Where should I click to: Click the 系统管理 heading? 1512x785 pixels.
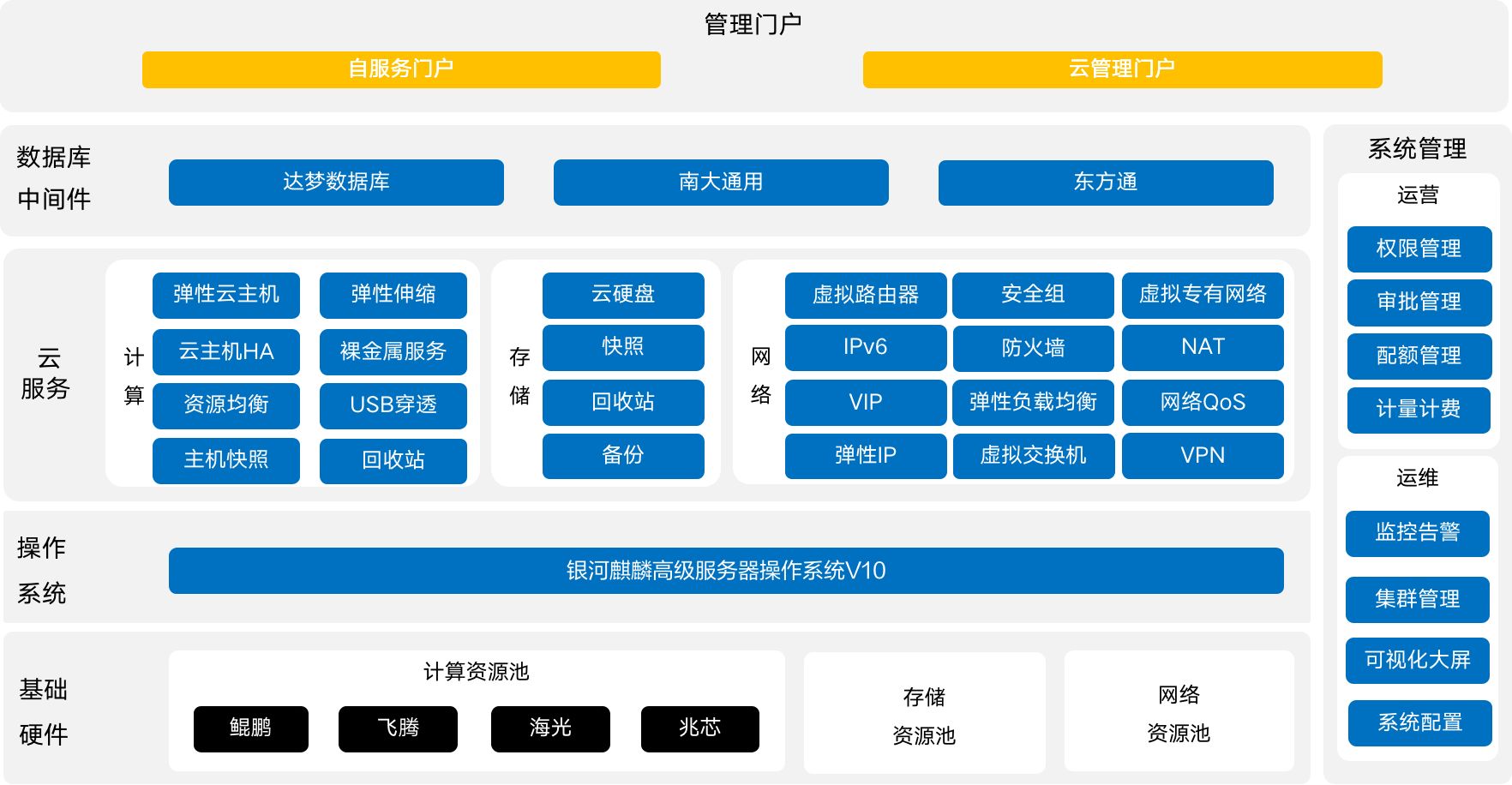tap(1418, 149)
